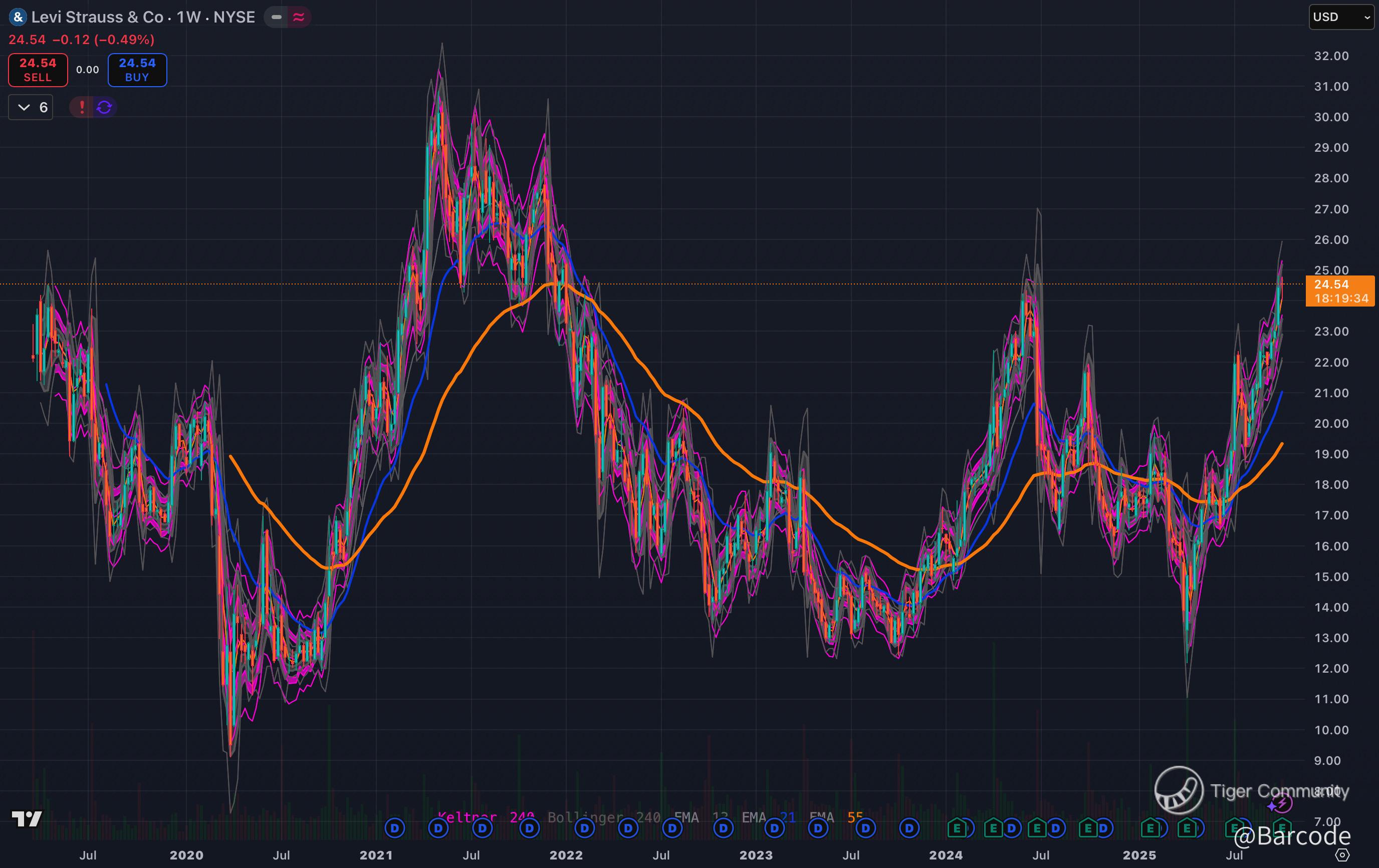Click the pink approximate-equals indicator icon
The image size is (1379, 868).
(x=298, y=17)
